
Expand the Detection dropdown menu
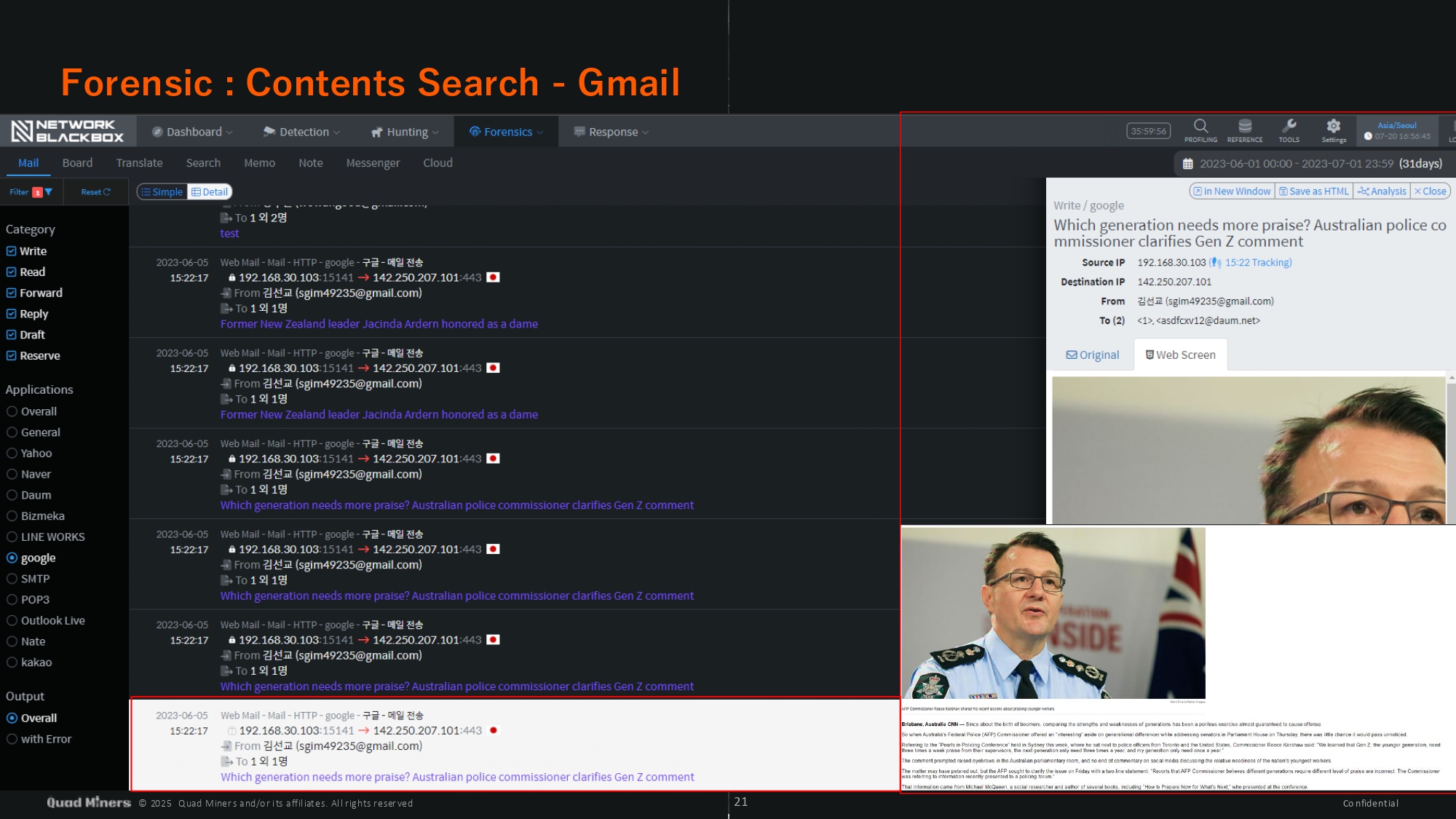point(301,132)
